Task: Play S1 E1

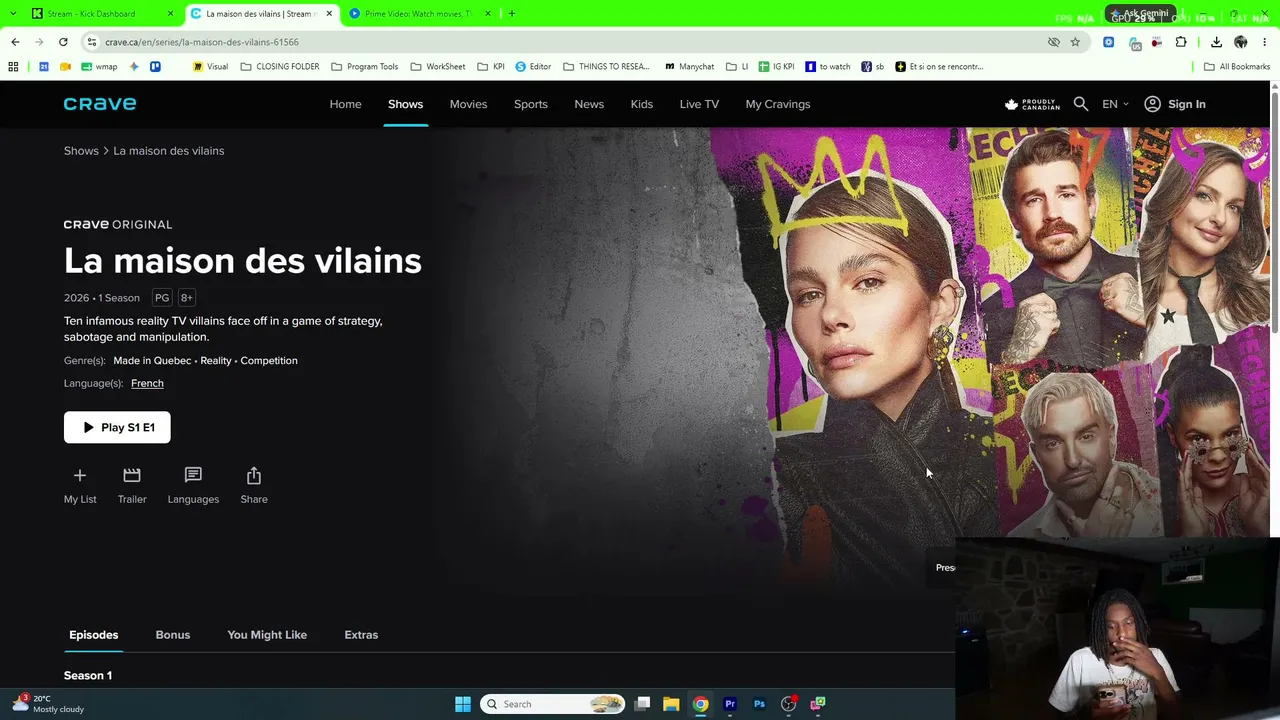Action: coord(117,427)
